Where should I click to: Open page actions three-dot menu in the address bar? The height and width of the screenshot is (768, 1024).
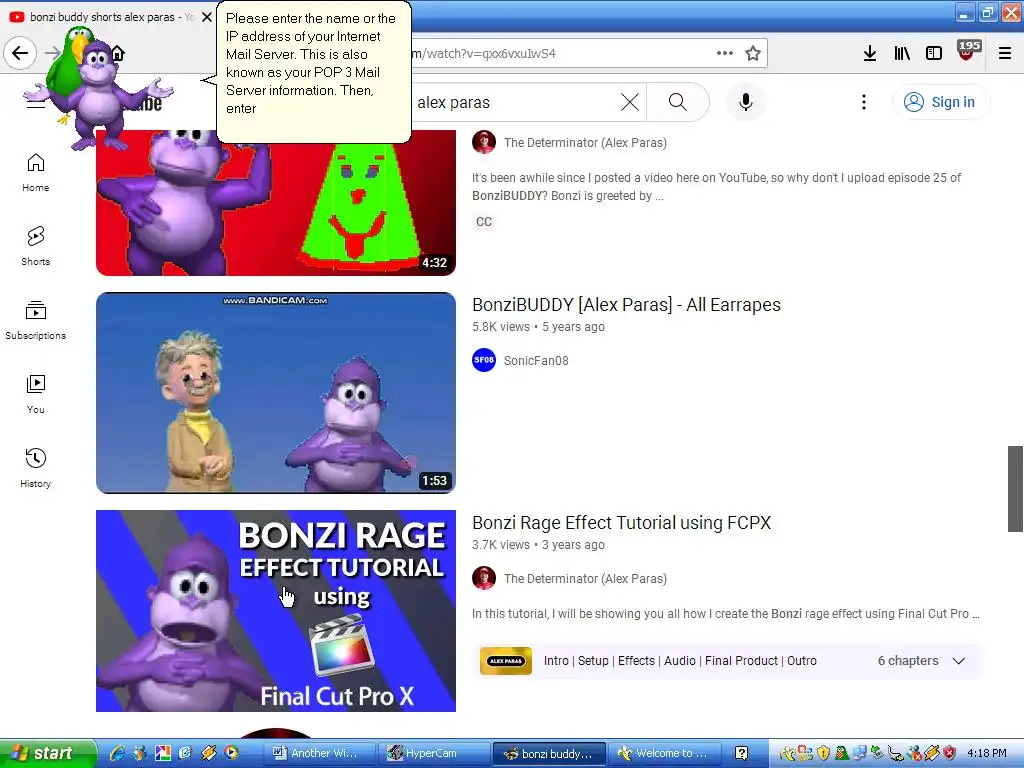click(724, 54)
